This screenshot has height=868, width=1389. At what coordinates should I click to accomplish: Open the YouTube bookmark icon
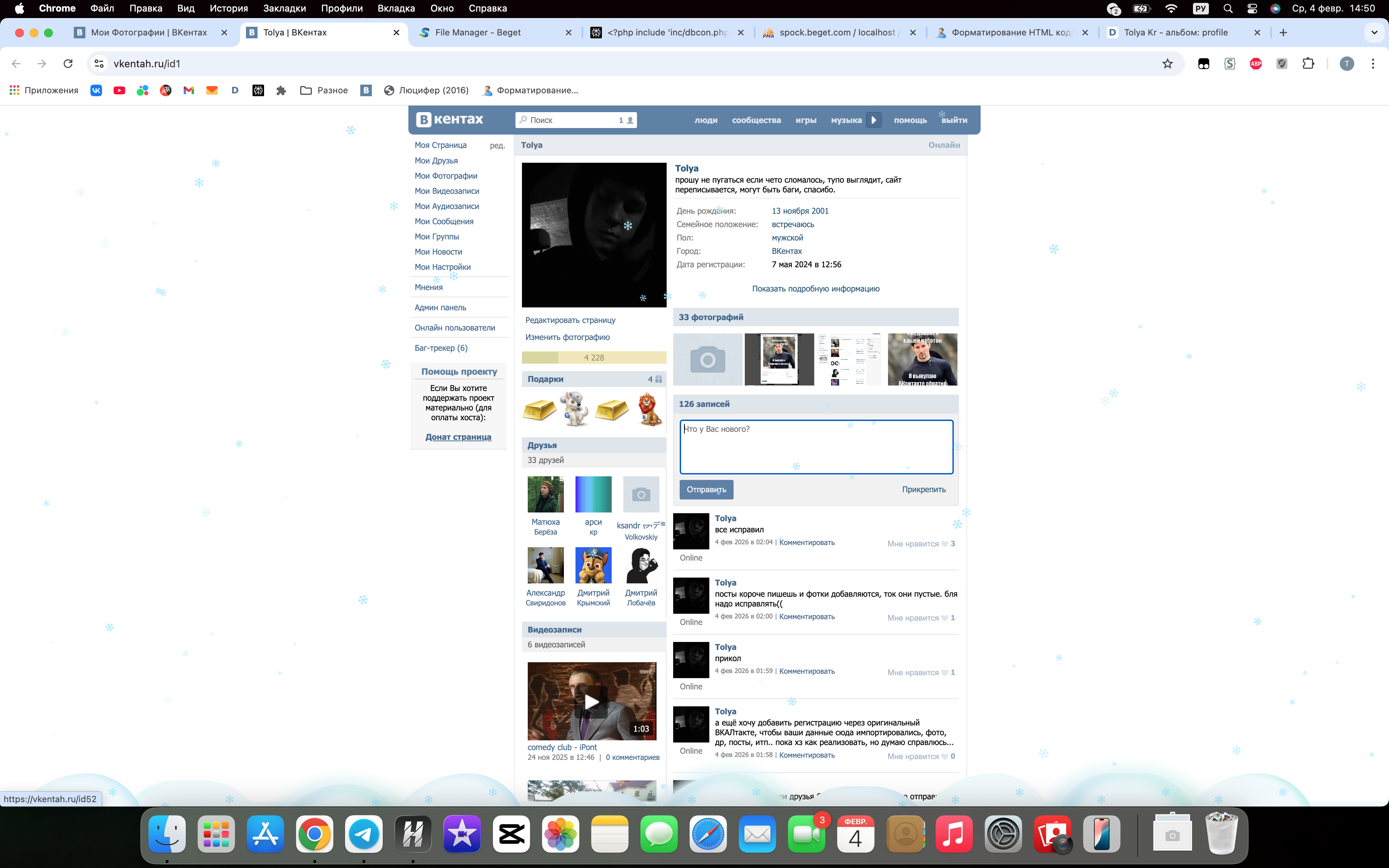click(119, 90)
